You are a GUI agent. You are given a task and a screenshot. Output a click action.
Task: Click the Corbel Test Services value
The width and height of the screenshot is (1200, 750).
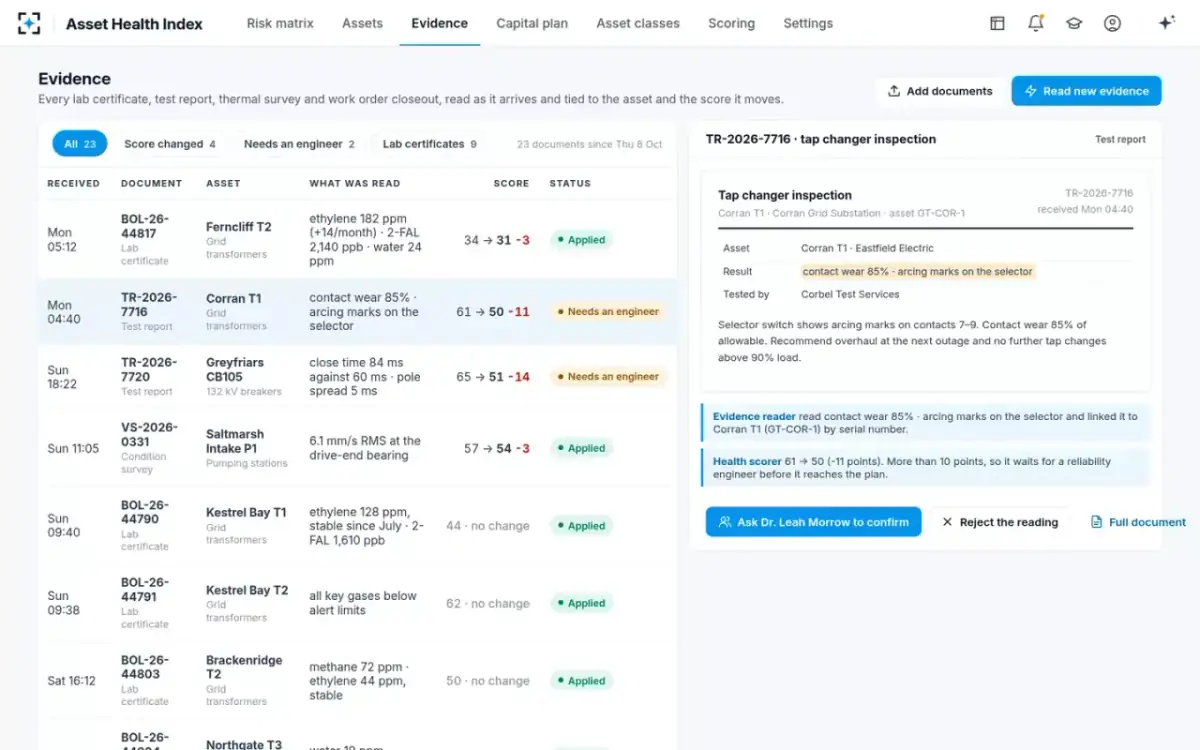[x=850, y=294]
